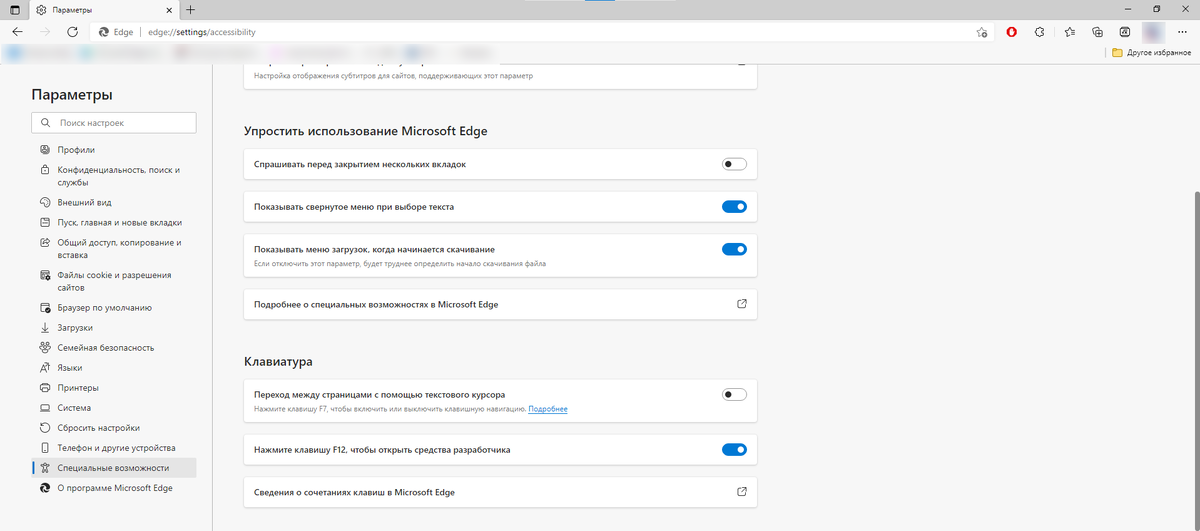Open the Math Solver toolbar icon
This screenshot has width=1200, height=531.
coord(1125,32)
